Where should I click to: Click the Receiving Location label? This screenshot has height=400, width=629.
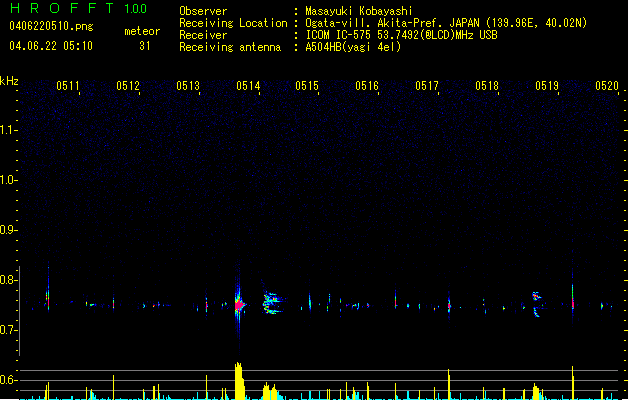tap(233, 23)
